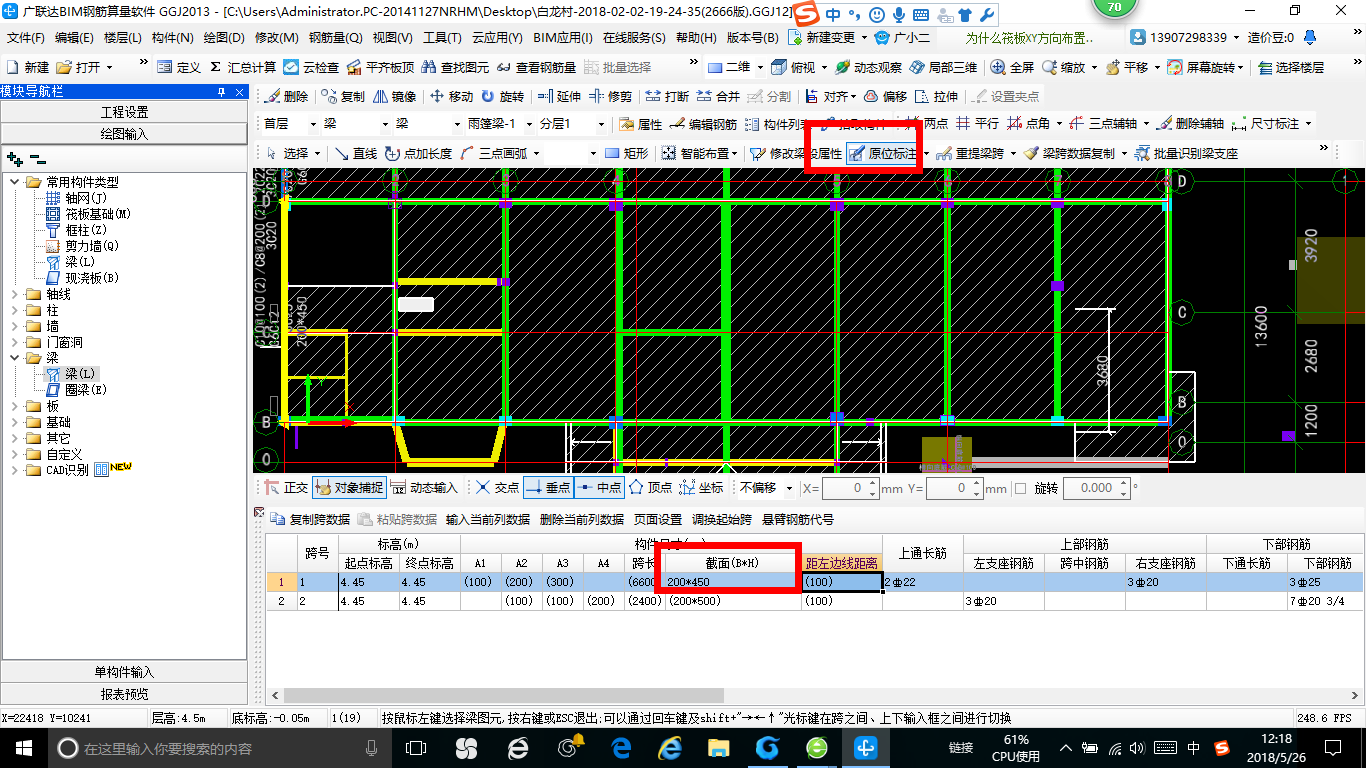Start 动态观察 dynamic orbit view

point(868,67)
